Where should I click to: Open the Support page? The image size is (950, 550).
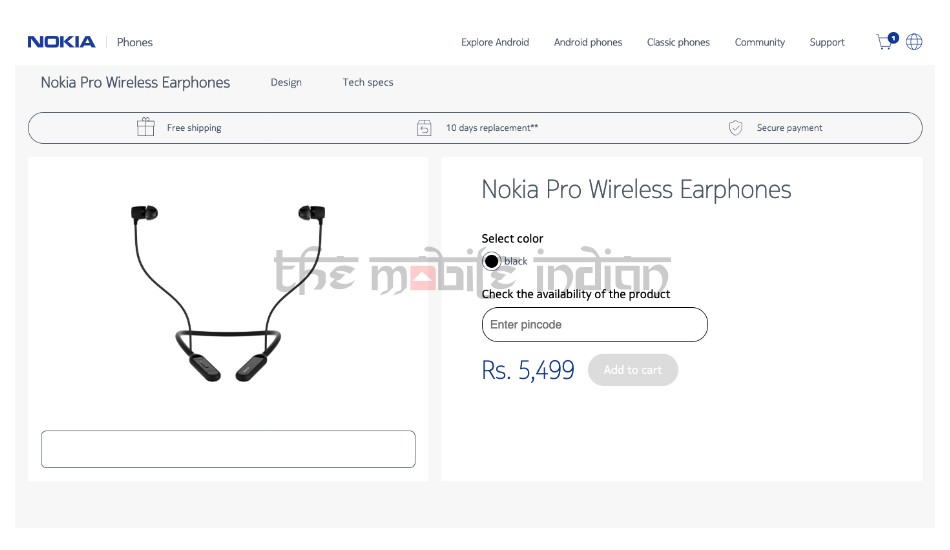click(827, 42)
